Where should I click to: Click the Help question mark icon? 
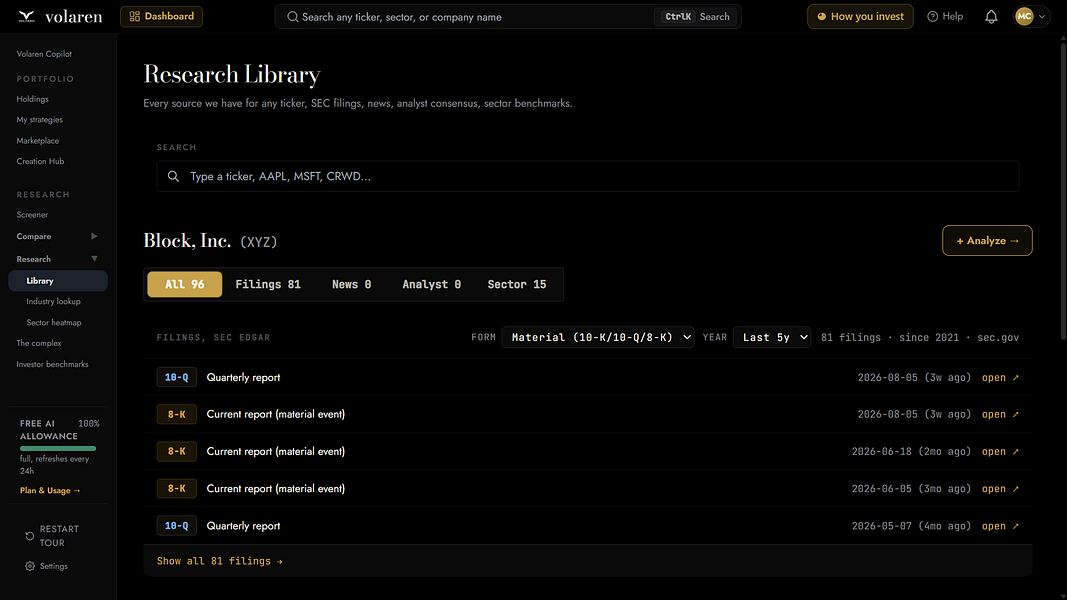932,16
